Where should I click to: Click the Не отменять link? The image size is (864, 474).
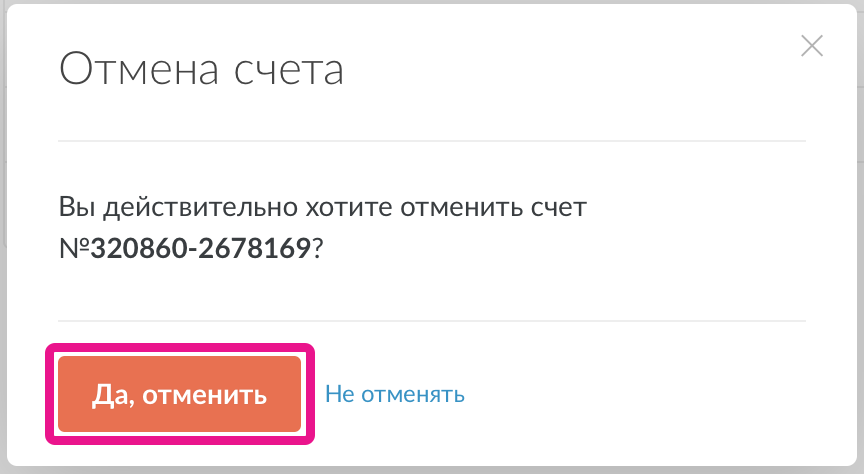[x=395, y=394]
